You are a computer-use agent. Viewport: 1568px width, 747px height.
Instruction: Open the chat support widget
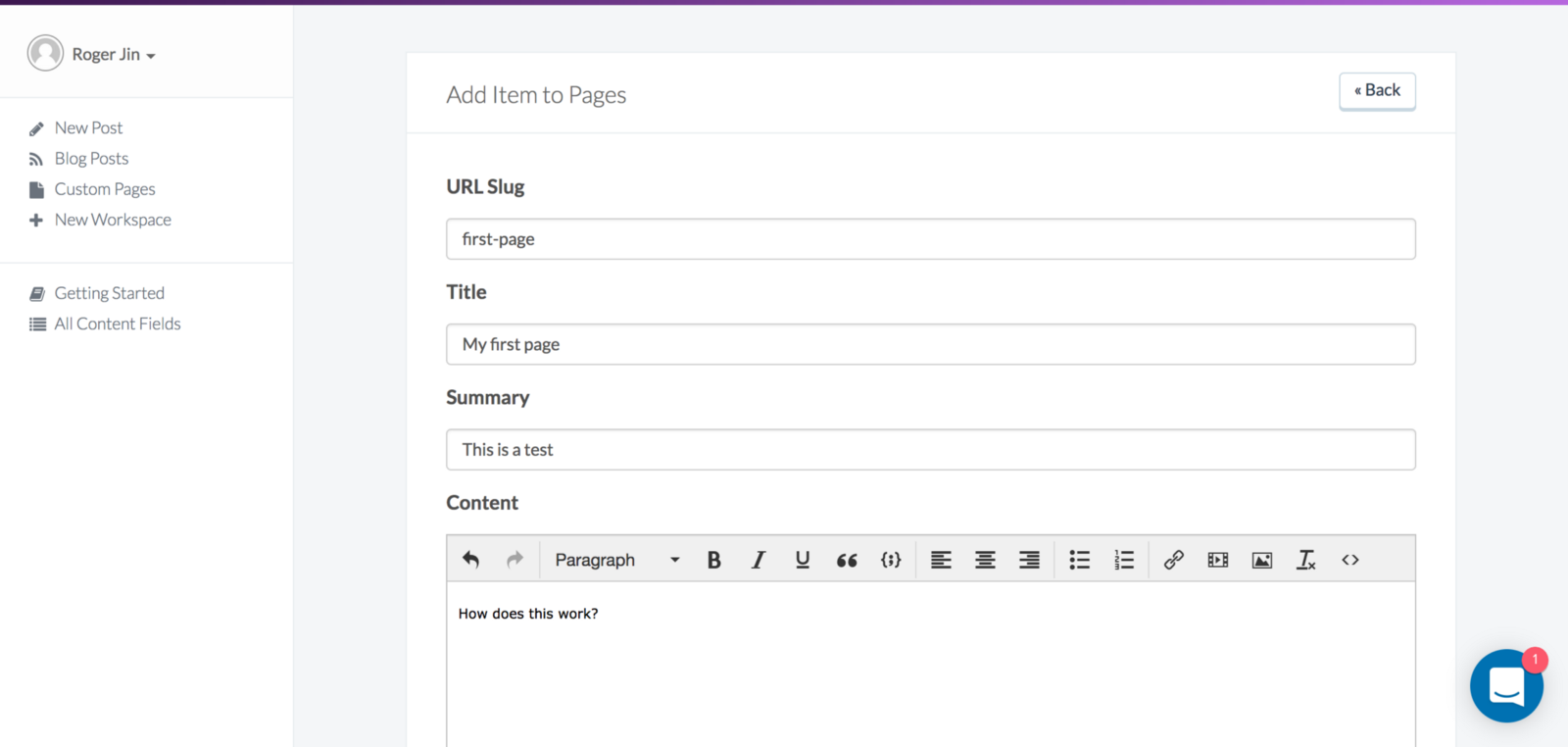pyautogui.click(x=1505, y=686)
